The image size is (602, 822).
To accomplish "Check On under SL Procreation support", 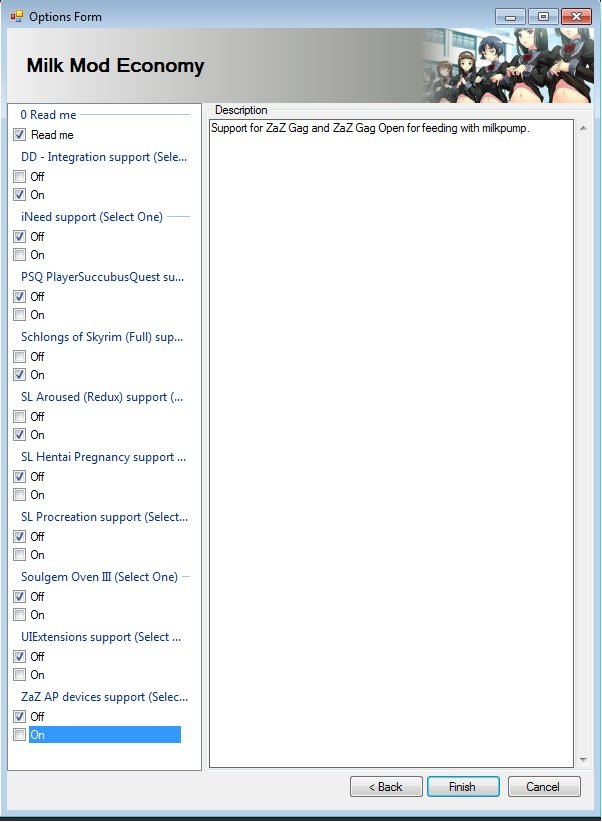I will point(20,555).
